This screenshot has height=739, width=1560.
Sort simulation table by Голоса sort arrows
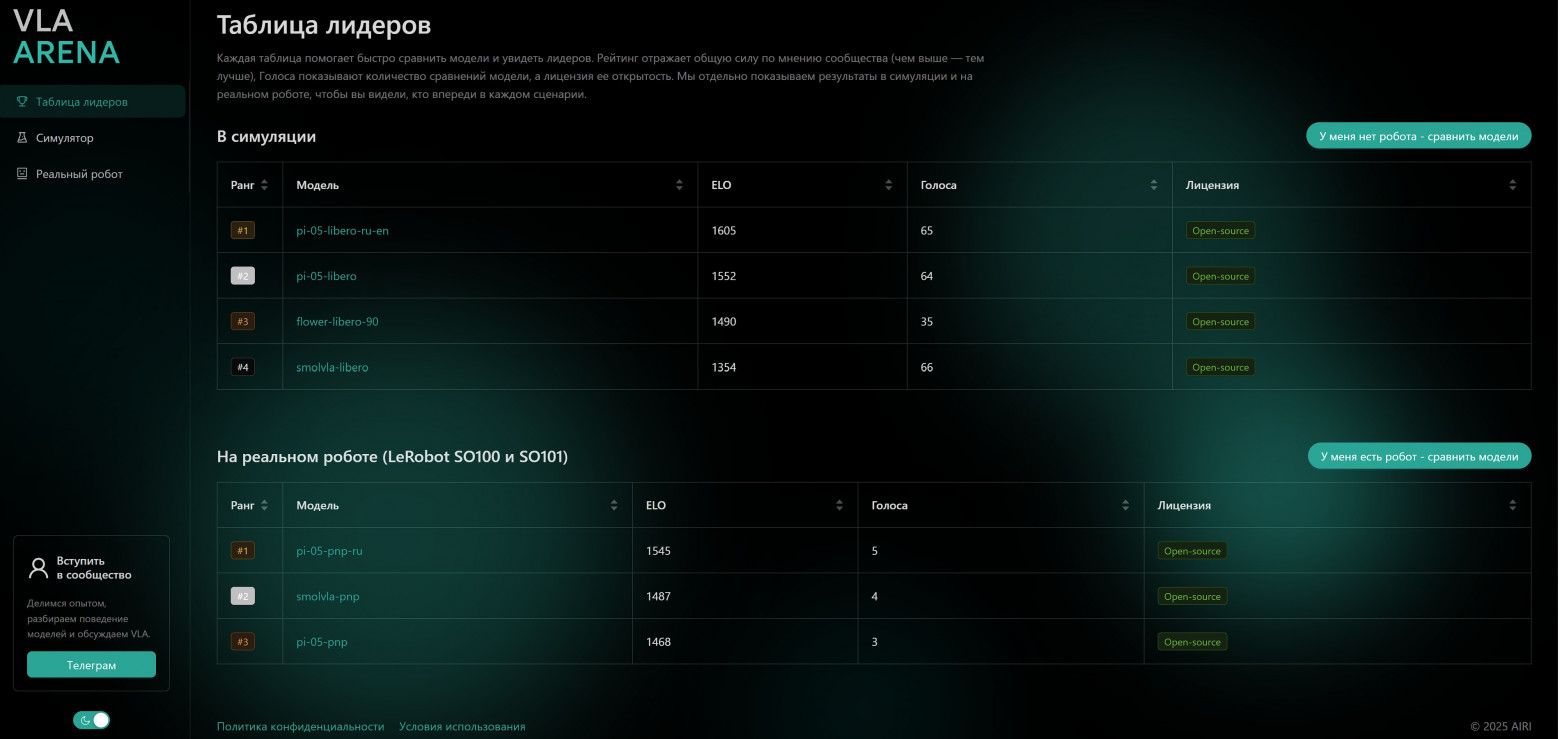1154,185
